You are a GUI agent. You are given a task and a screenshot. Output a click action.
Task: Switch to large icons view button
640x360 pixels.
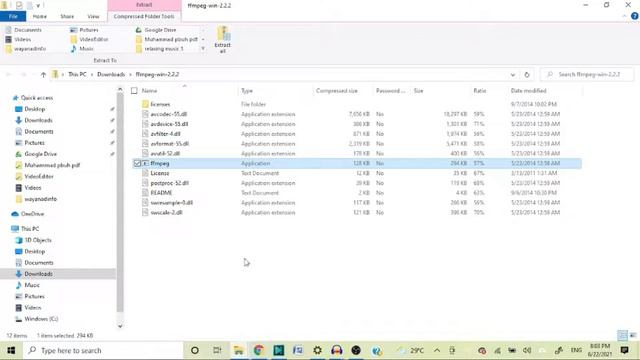click(633, 336)
